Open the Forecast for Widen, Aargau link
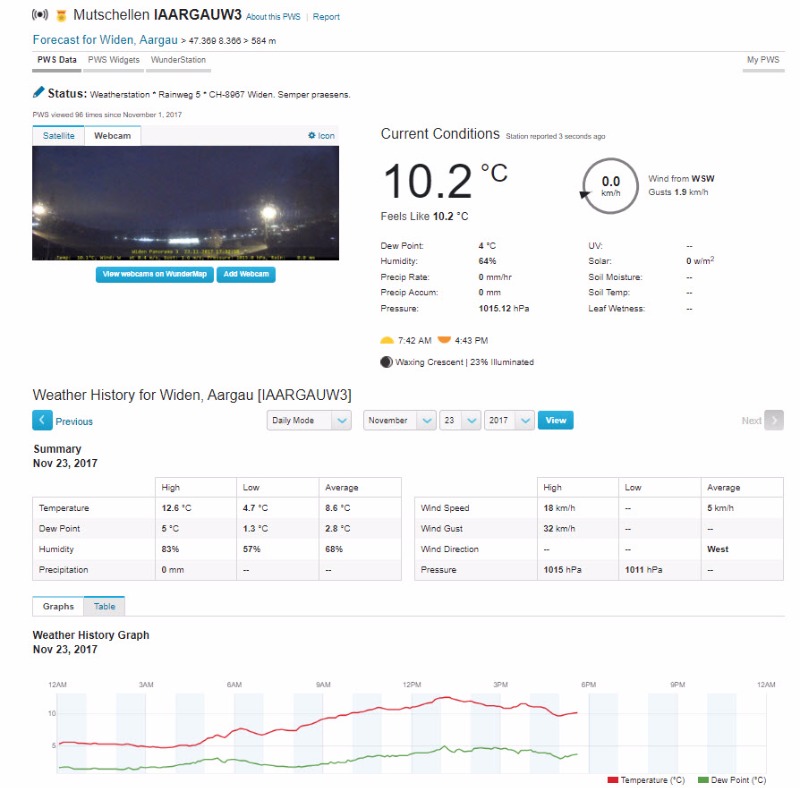The image size is (800, 788). 105,40
